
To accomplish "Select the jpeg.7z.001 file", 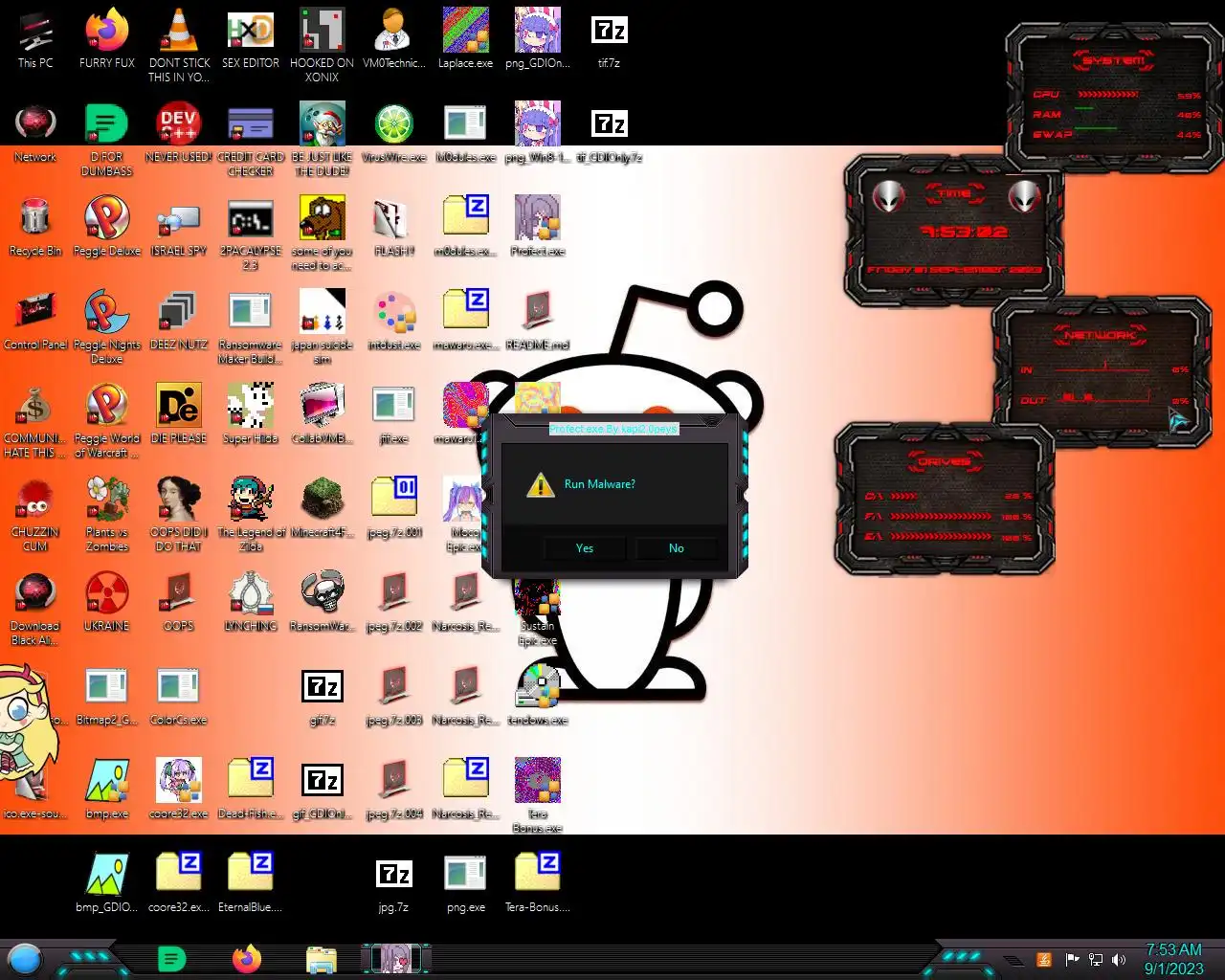I will (393, 508).
